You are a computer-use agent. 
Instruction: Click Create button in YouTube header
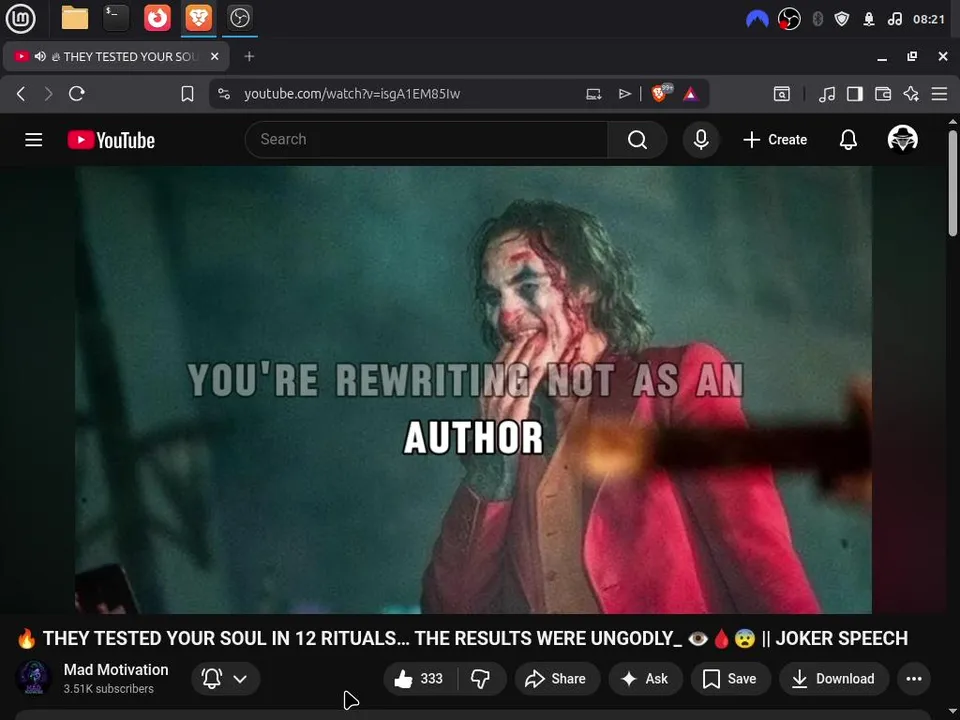pyautogui.click(x=774, y=140)
